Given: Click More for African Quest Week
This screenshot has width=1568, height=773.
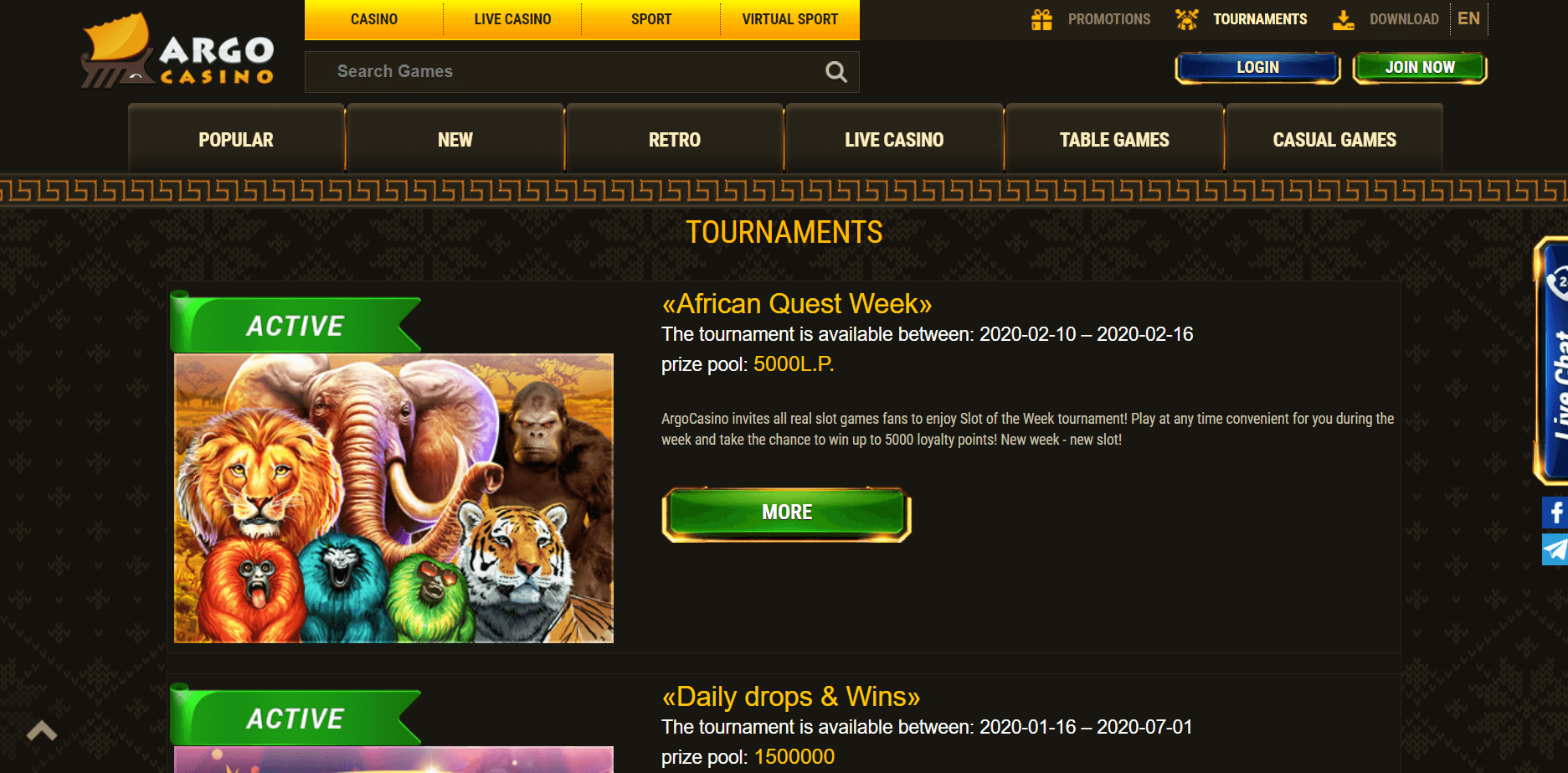Looking at the screenshot, I should (787, 513).
